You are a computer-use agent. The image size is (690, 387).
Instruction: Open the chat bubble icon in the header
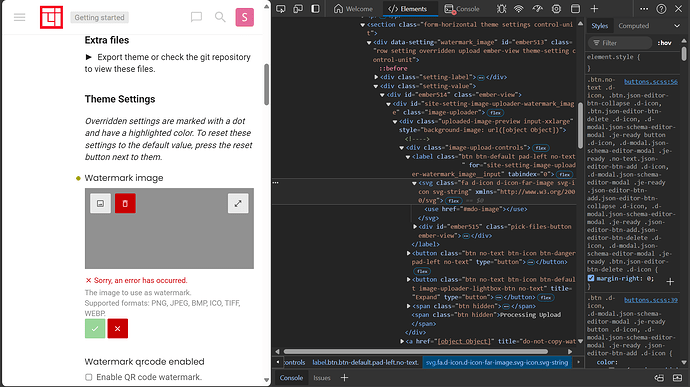(x=196, y=17)
